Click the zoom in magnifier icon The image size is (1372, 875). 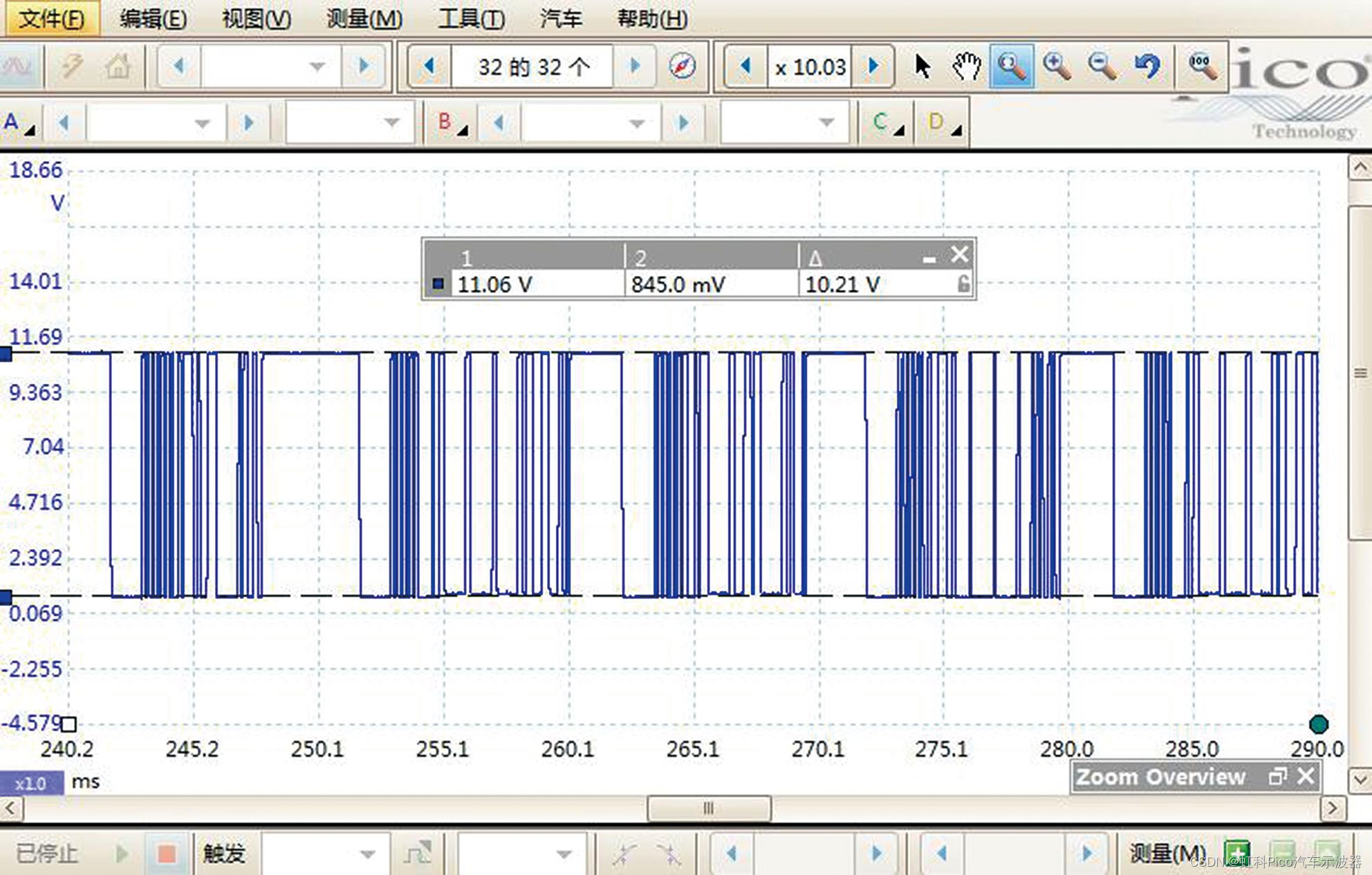tap(1057, 66)
